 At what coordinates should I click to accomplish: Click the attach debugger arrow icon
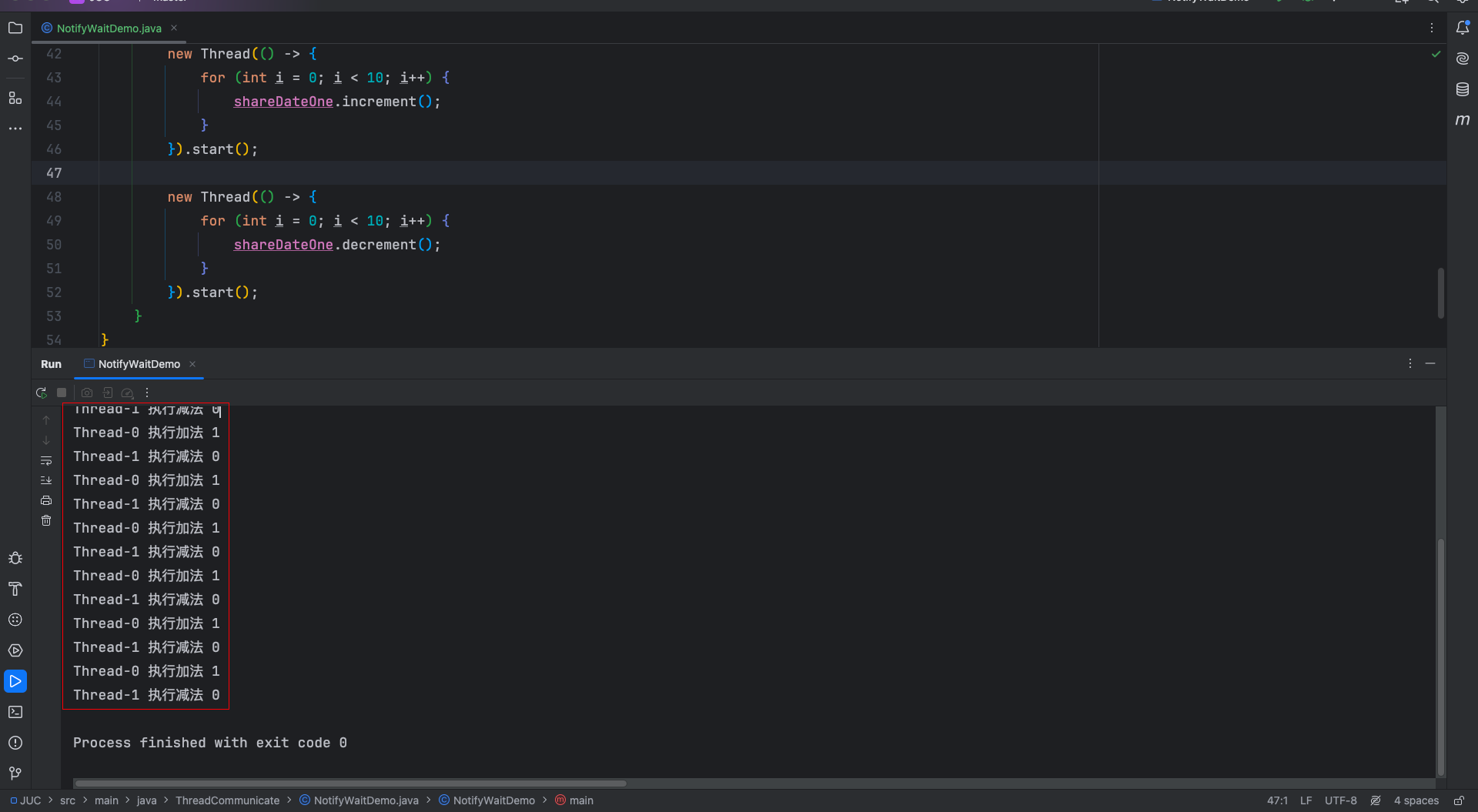click(x=108, y=393)
